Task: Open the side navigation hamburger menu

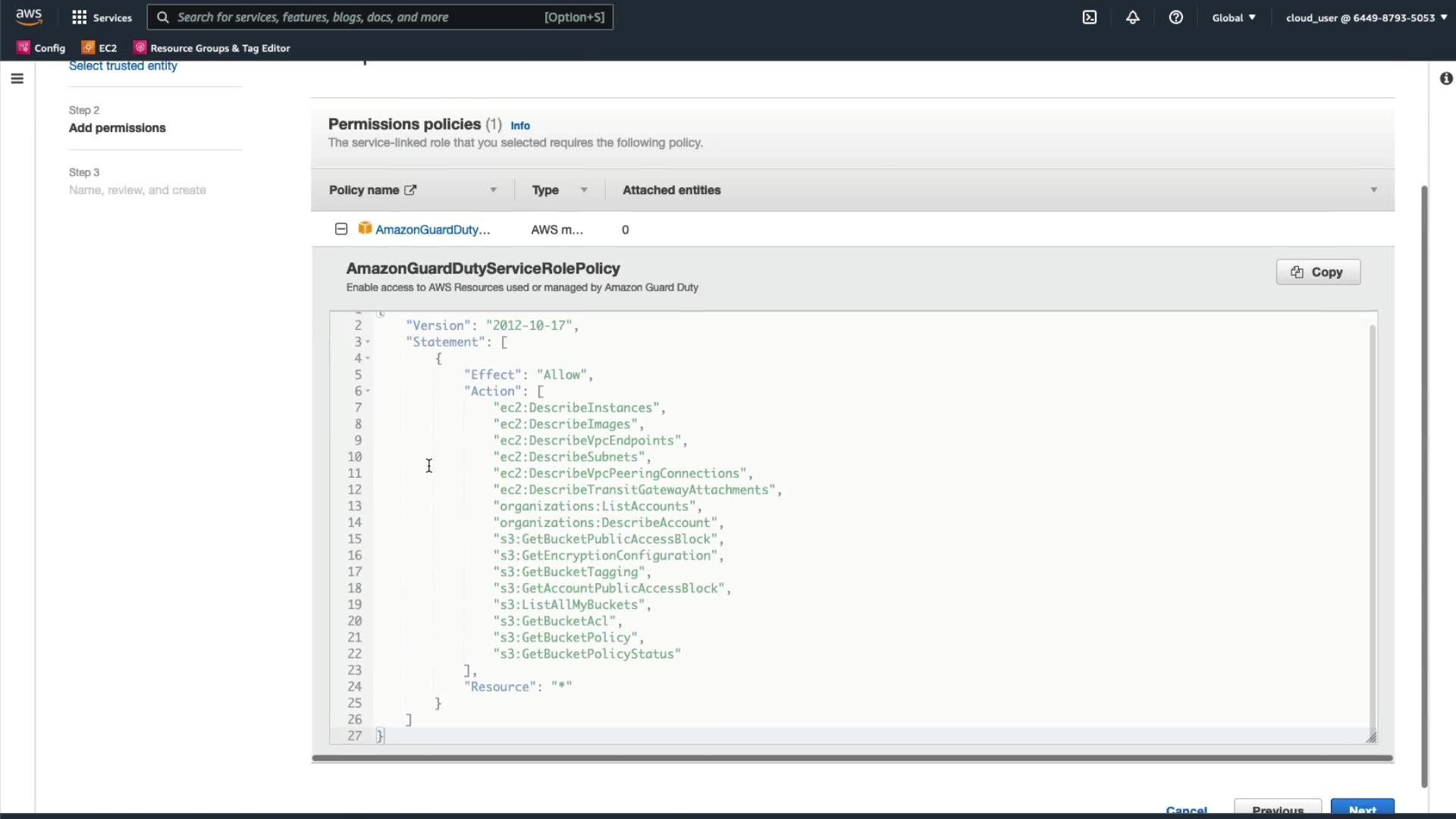Action: (x=17, y=79)
